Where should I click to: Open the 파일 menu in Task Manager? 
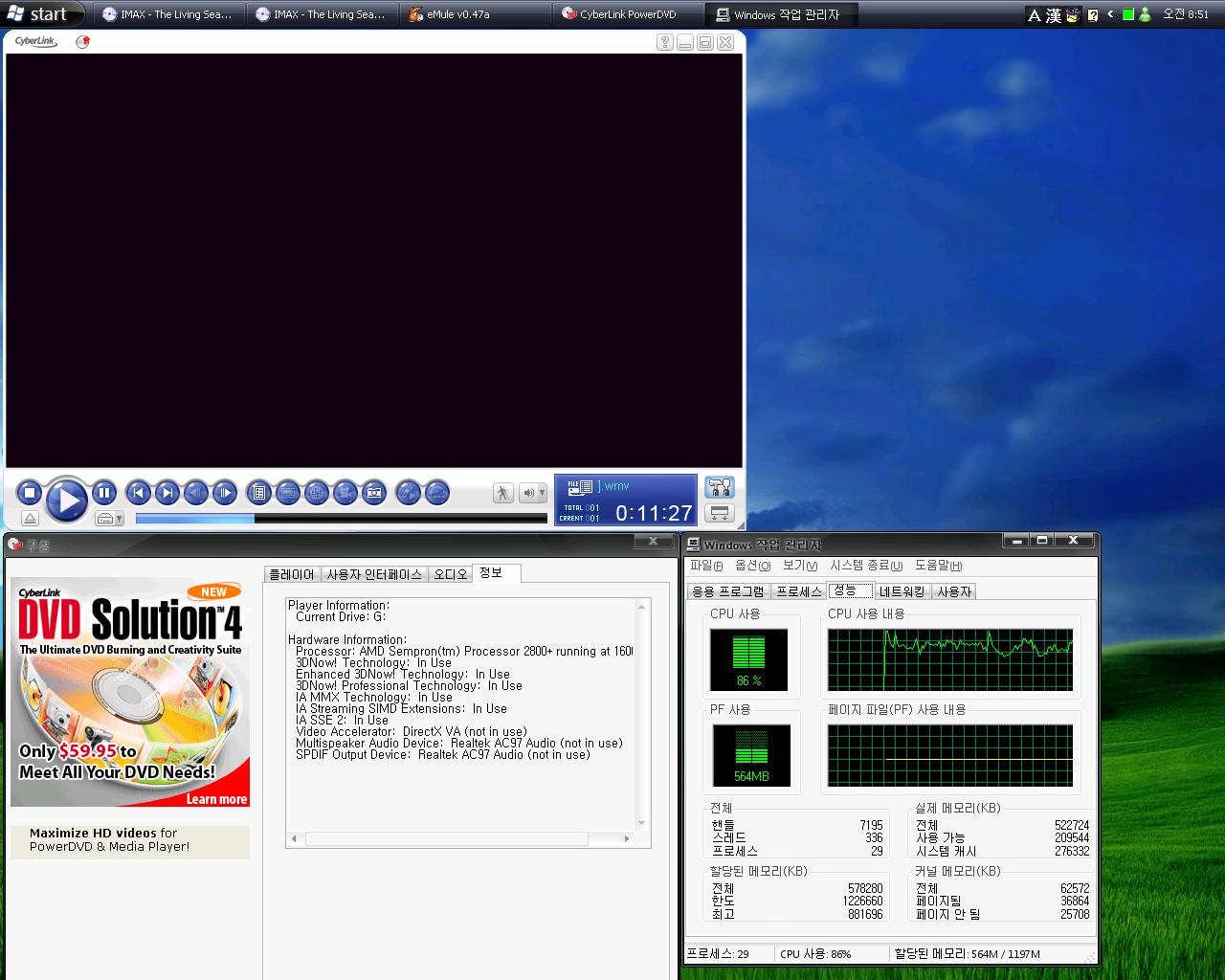[706, 566]
